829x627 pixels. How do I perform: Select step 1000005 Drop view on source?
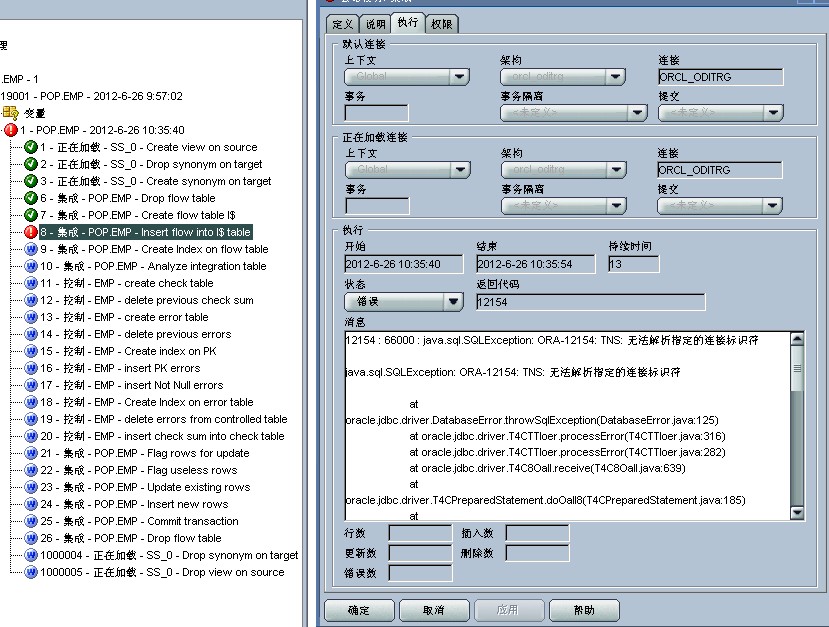click(162, 572)
